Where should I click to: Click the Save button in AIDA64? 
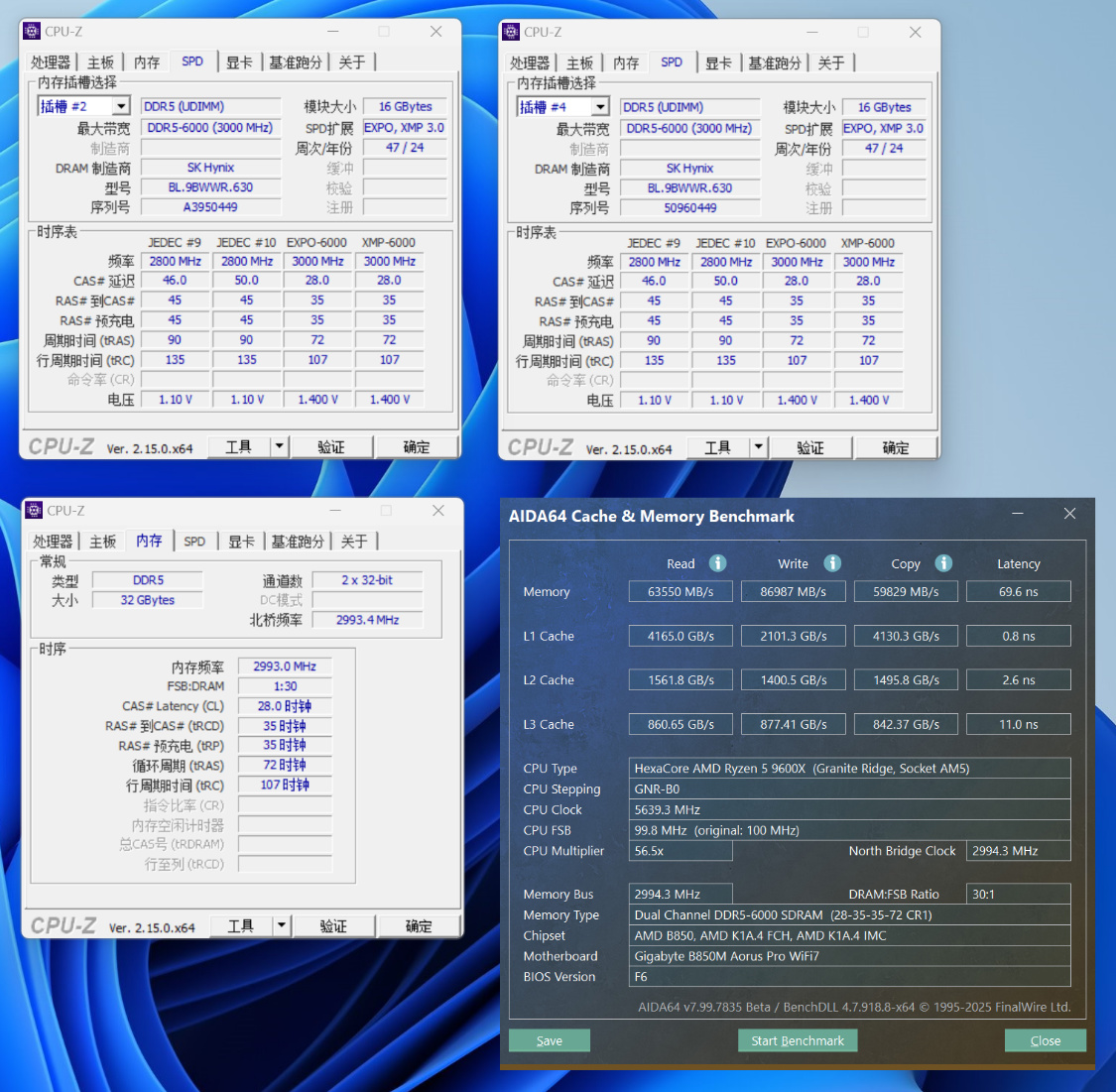pos(549,1040)
